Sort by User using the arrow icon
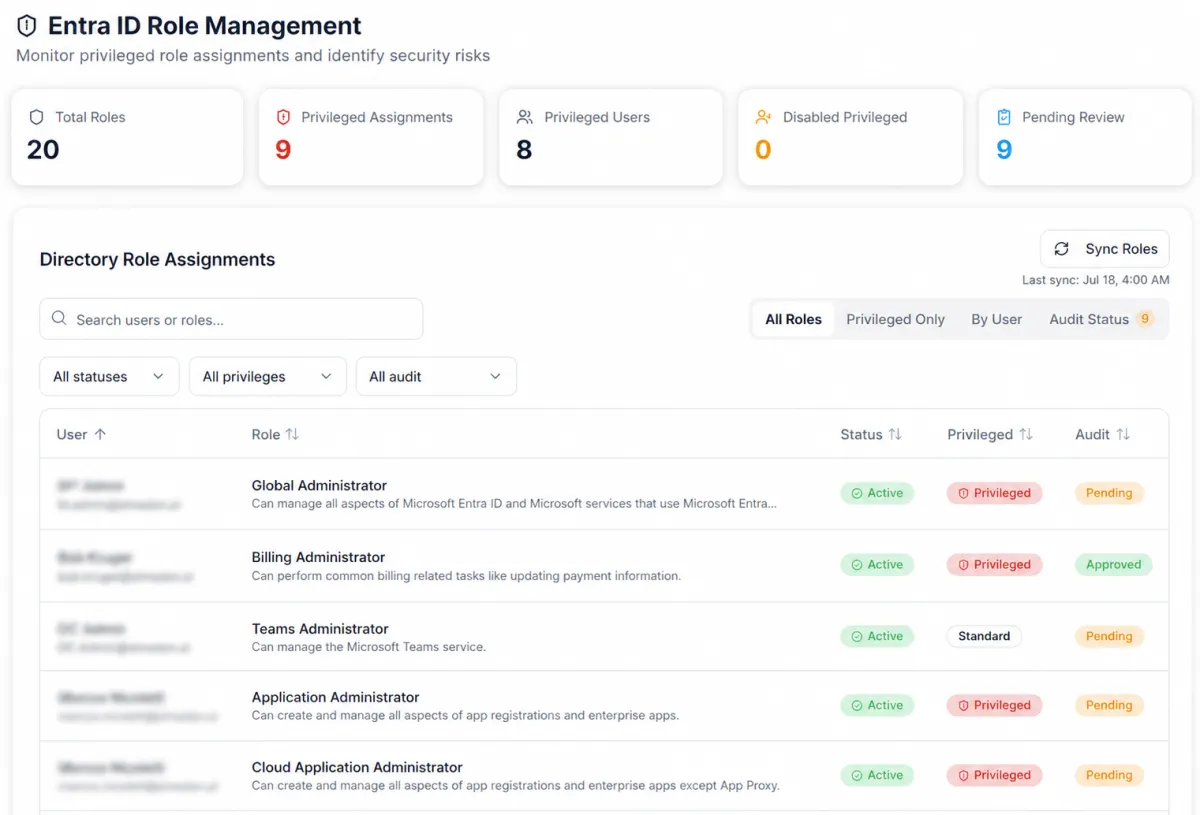Screen dimensions: 1200x815 click(100, 434)
